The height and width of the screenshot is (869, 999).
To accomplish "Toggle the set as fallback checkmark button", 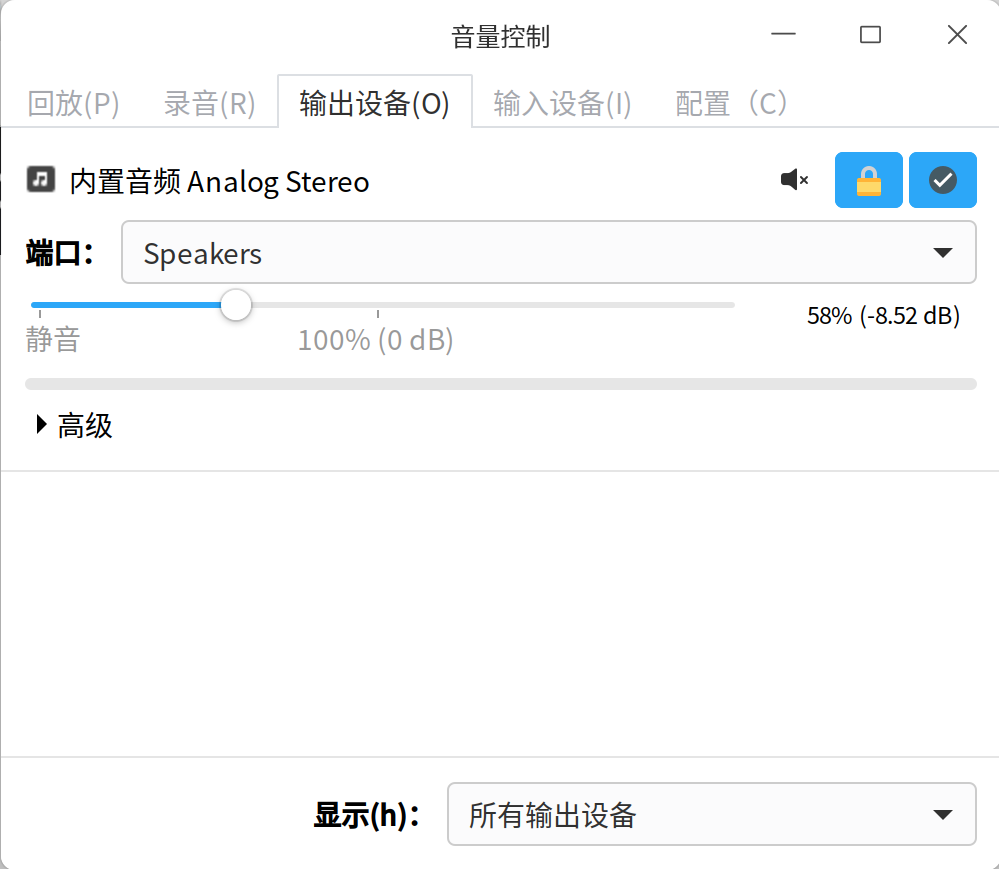I will pyautogui.click(x=942, y=180).
